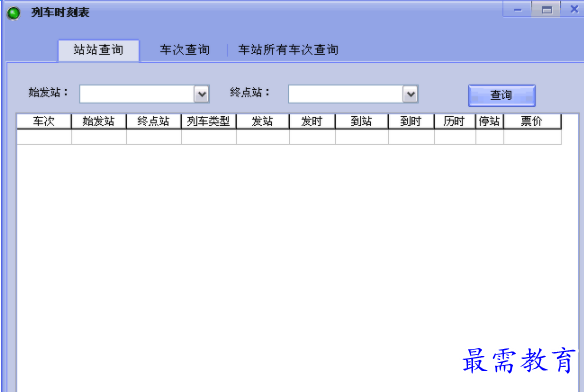Click the green app icon in title bar
Image resolution: width=584 pixels, height=392 pixels.
(14, 13)
